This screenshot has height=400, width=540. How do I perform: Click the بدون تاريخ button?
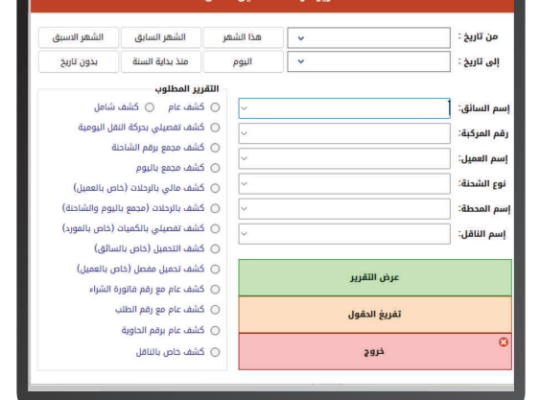click(x=79, y=62)
